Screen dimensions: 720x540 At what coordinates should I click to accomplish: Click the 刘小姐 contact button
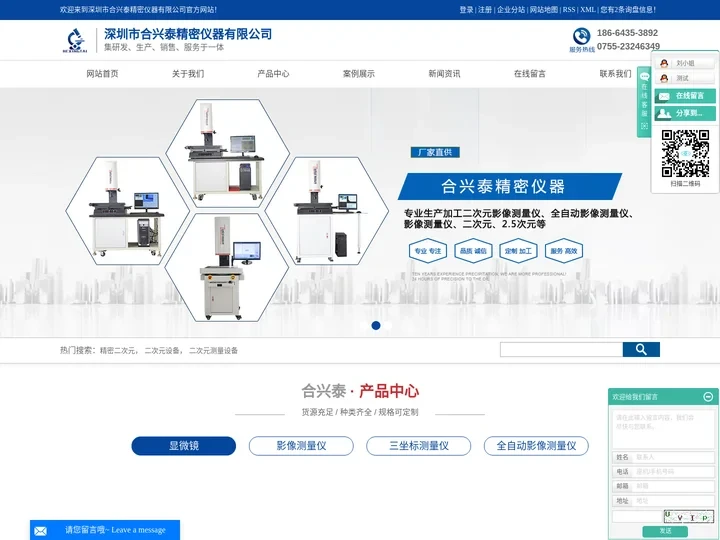coord(685,63)
